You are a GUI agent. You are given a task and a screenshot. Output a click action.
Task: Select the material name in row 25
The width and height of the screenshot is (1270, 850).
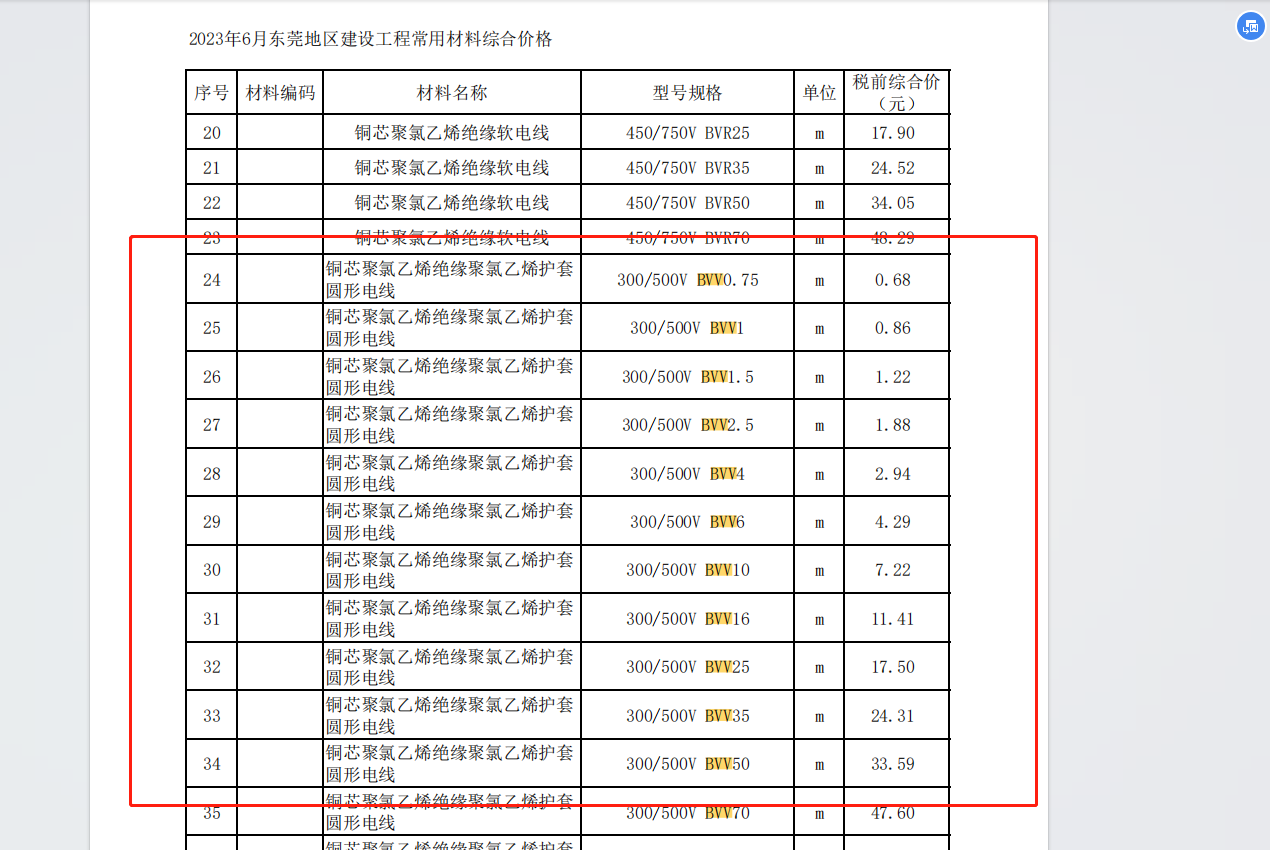tap(450, 328)
